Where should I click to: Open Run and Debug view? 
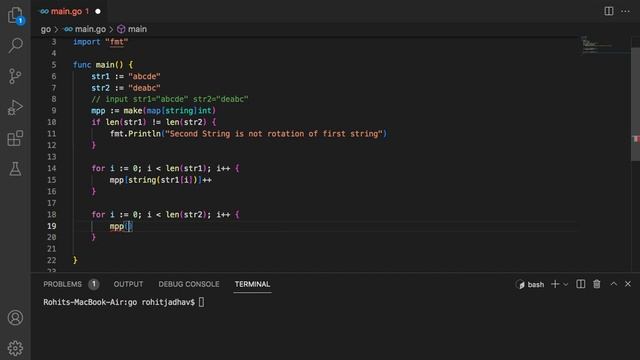tap(16, 107)
